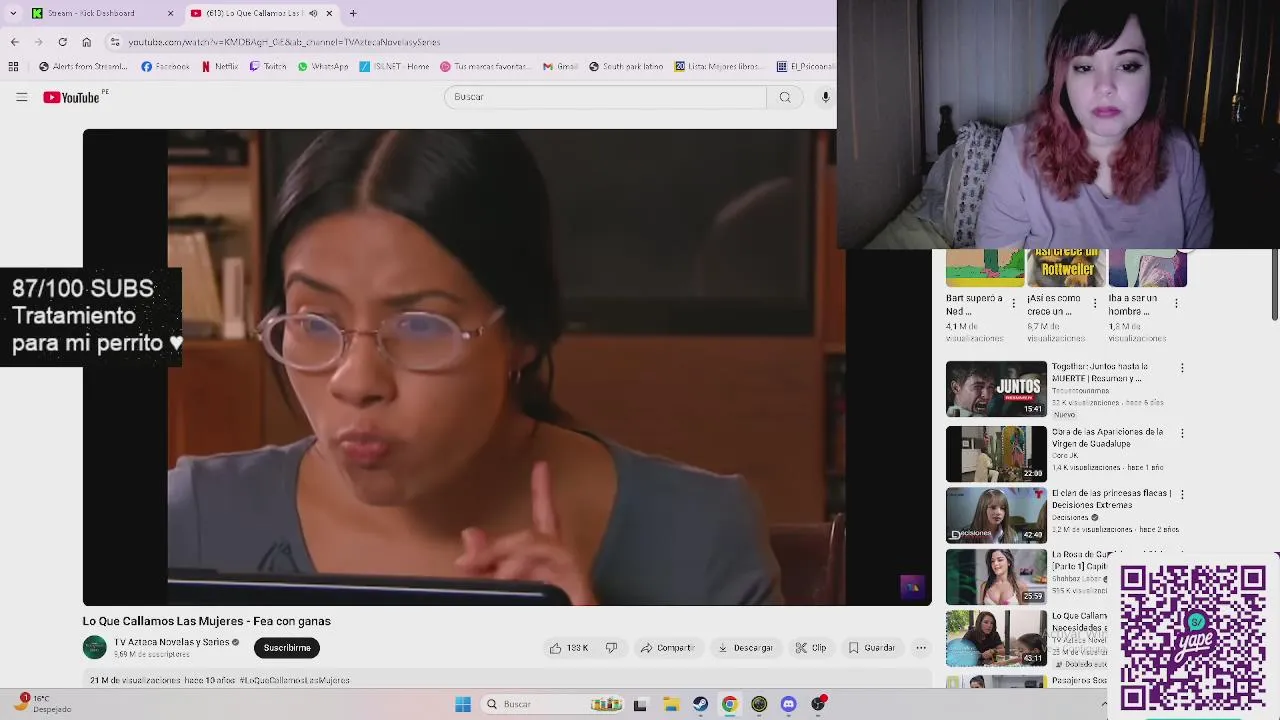The height and width of the screenshot is (720, 1280).
Task: Click the YouTube search magnifier button
Action: [785, 97]
